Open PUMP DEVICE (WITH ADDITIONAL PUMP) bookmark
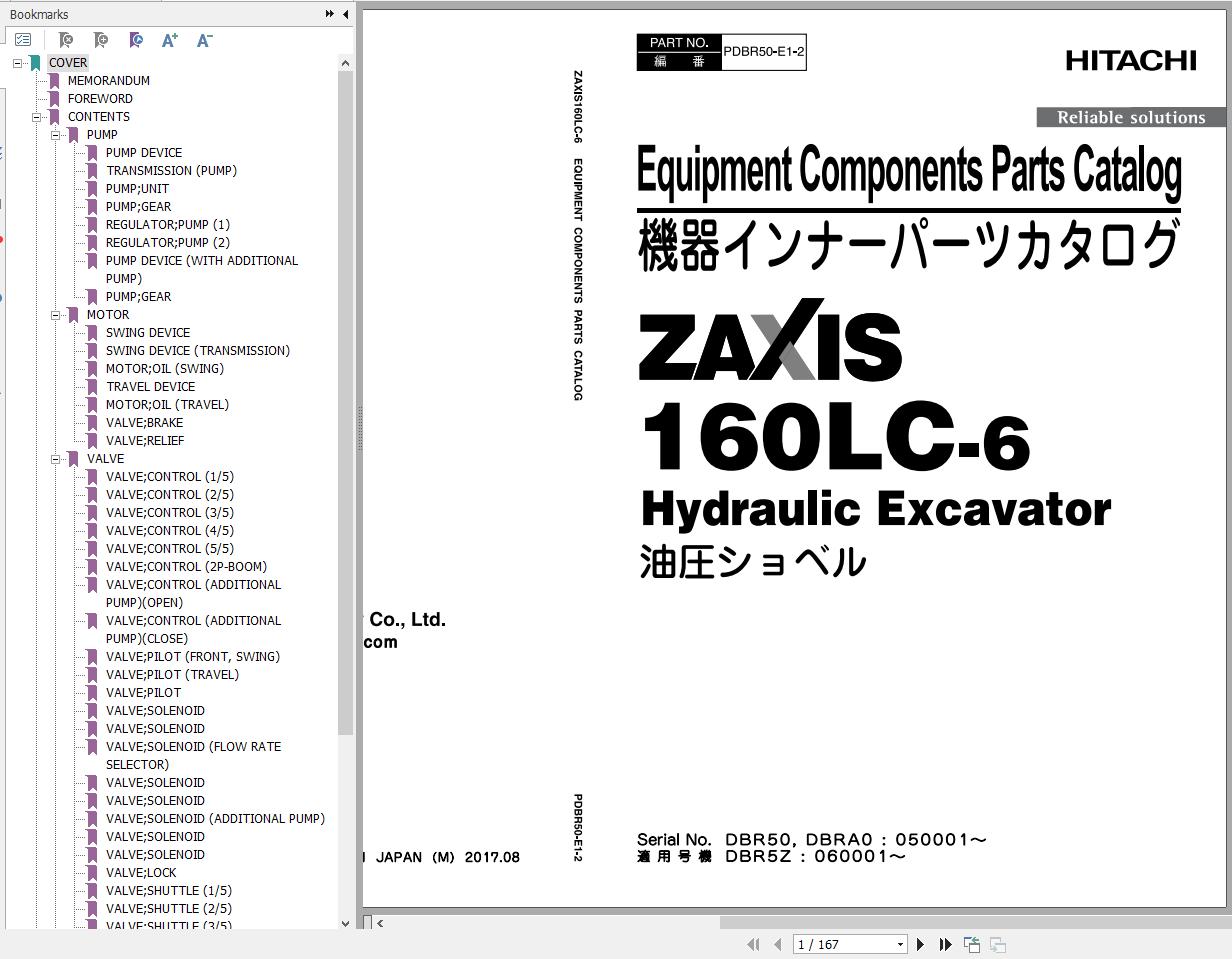This screenshot has width=1232, height=959. click(202, 270)
